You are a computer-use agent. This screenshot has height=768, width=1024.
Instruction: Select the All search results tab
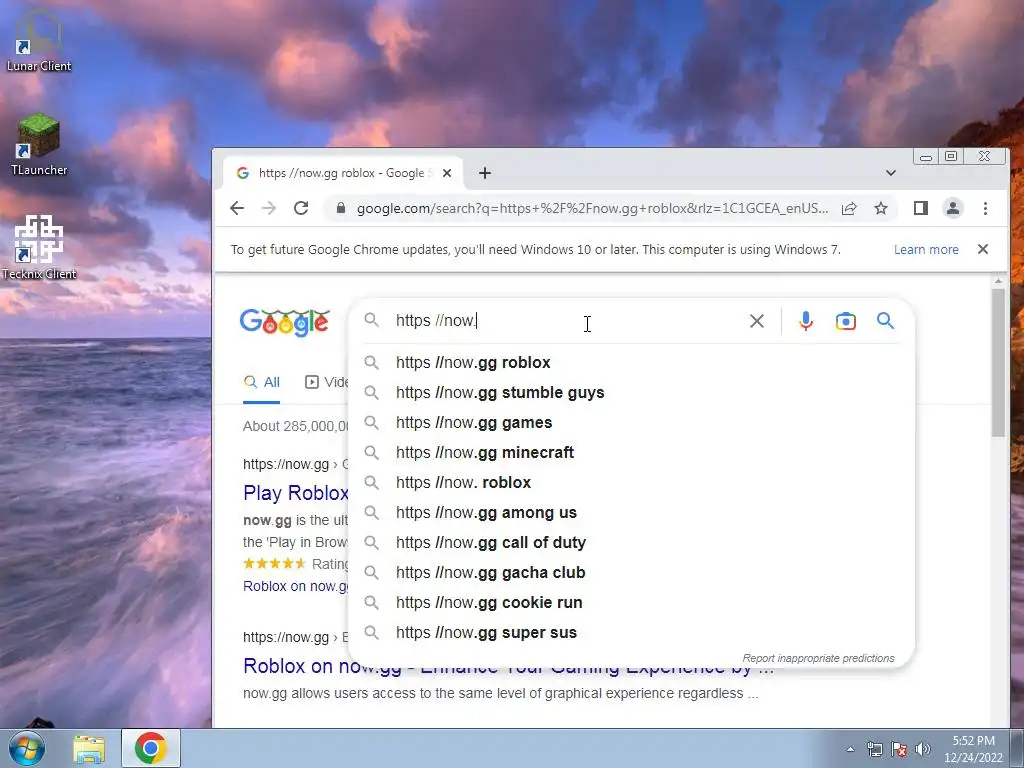pyautogui.click(x=262, y=383)
